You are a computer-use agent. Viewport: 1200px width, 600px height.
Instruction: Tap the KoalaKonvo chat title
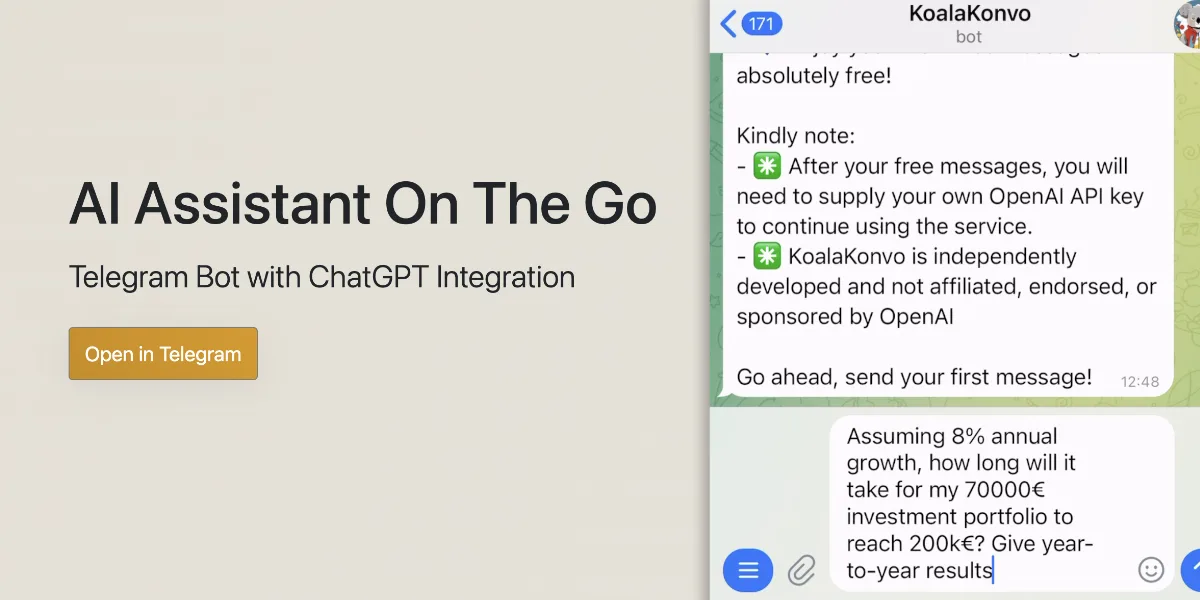click(x=969, y=14)
